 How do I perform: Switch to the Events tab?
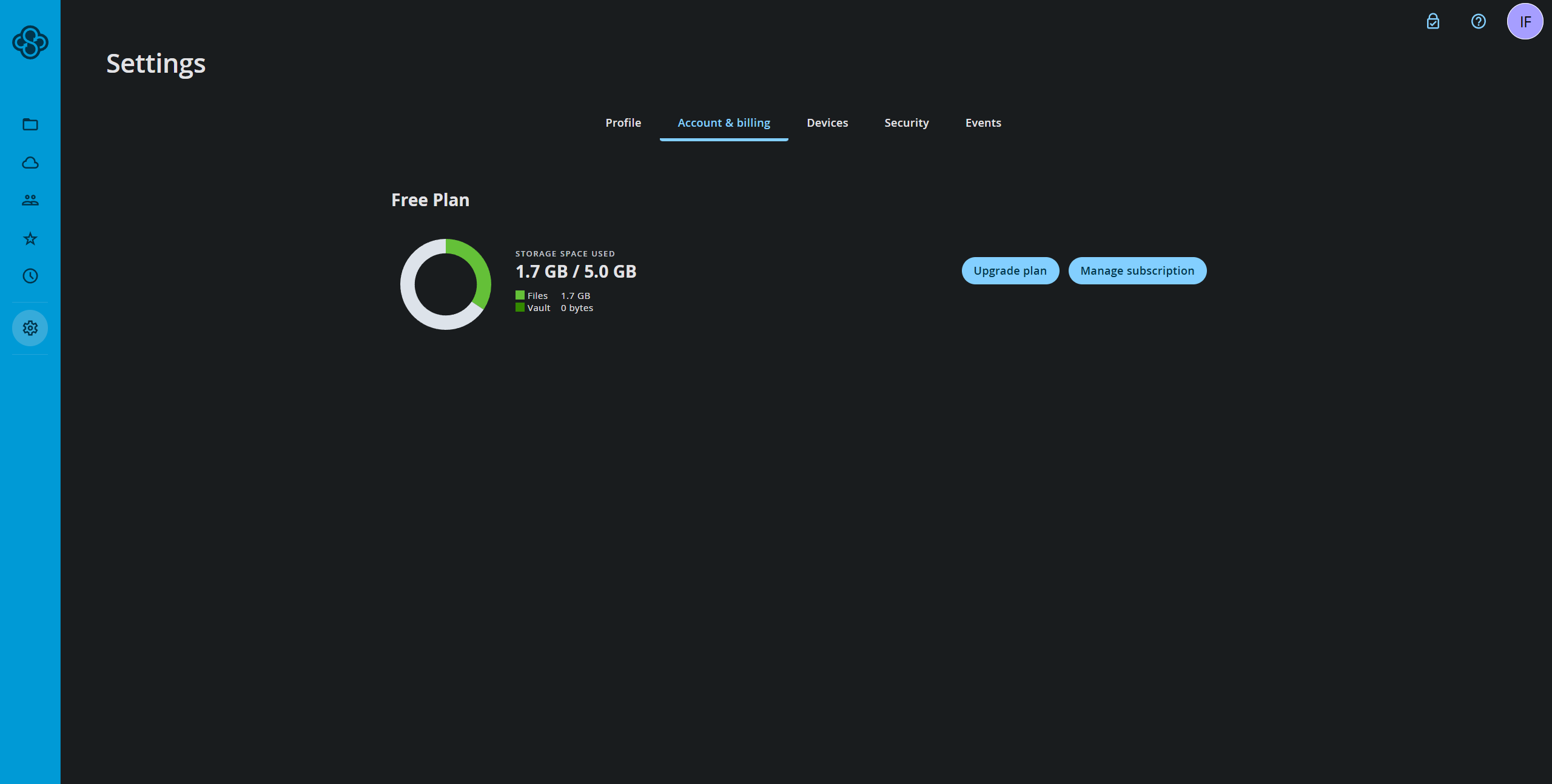coord(983,122)
